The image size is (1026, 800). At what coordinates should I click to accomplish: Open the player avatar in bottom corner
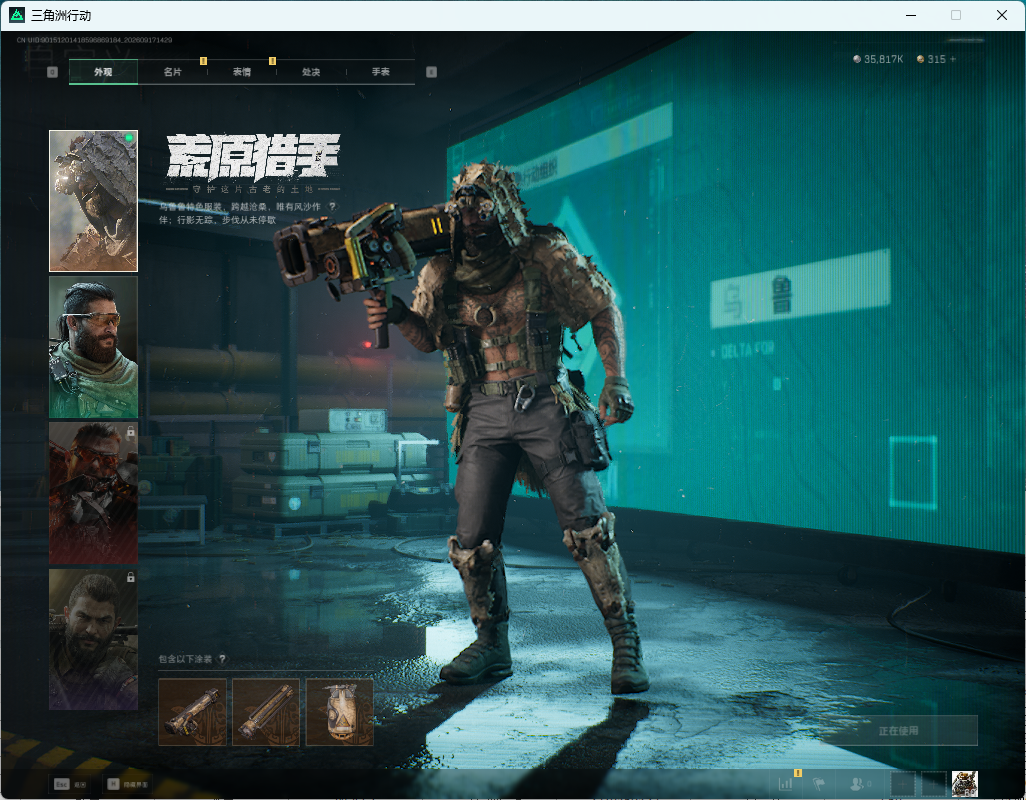pos(964,784)
